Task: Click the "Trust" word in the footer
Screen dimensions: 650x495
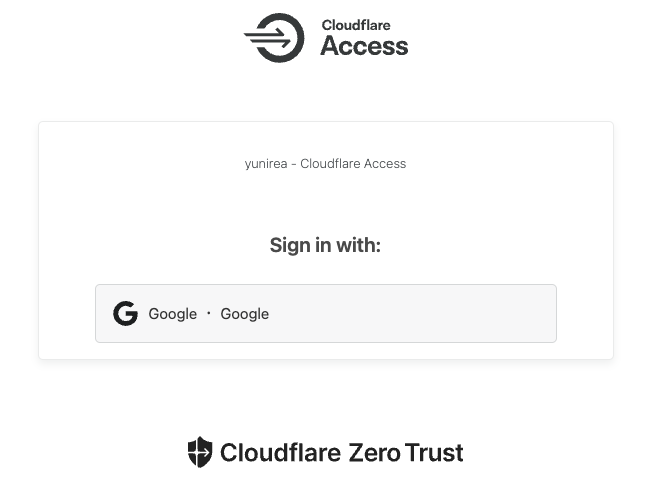Action: click(x=434, y=453)
